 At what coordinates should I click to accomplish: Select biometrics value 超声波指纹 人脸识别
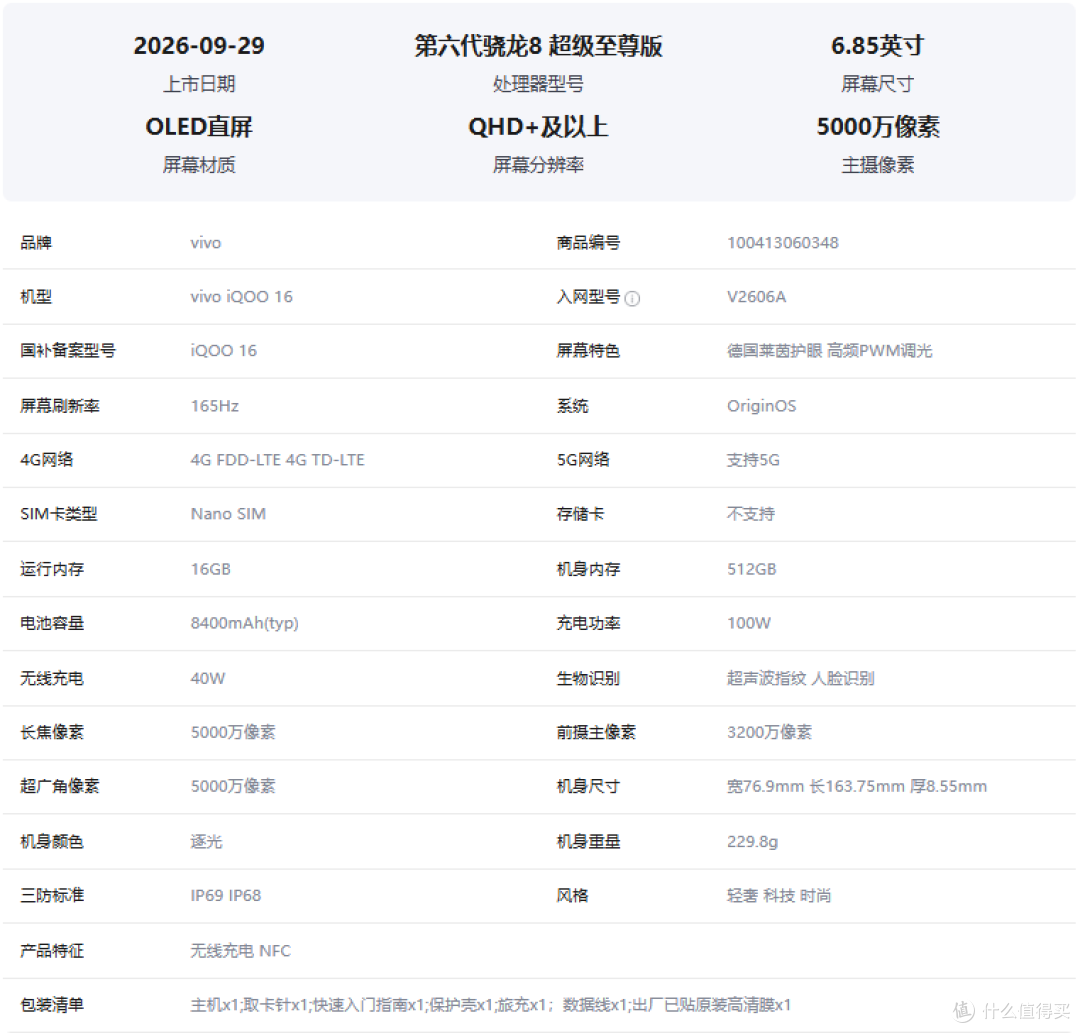point(800,678)
